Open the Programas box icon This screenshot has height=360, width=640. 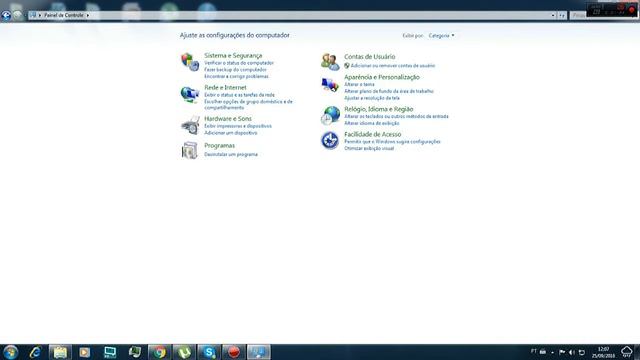[190, 150]
